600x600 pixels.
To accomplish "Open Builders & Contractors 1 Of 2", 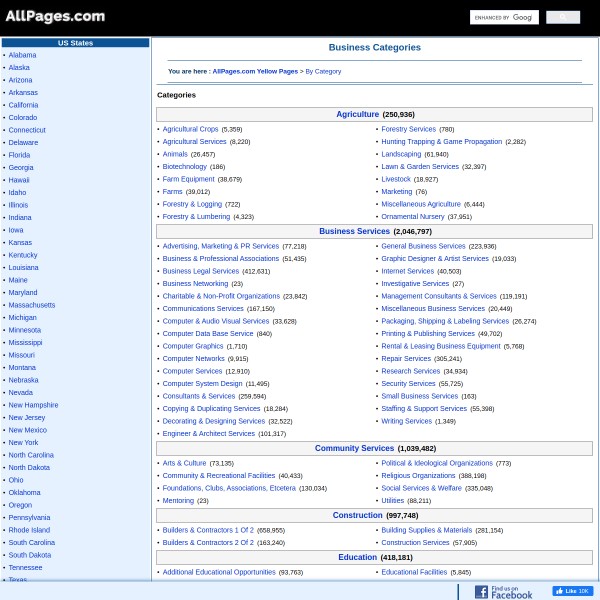I will pos(208,530).
